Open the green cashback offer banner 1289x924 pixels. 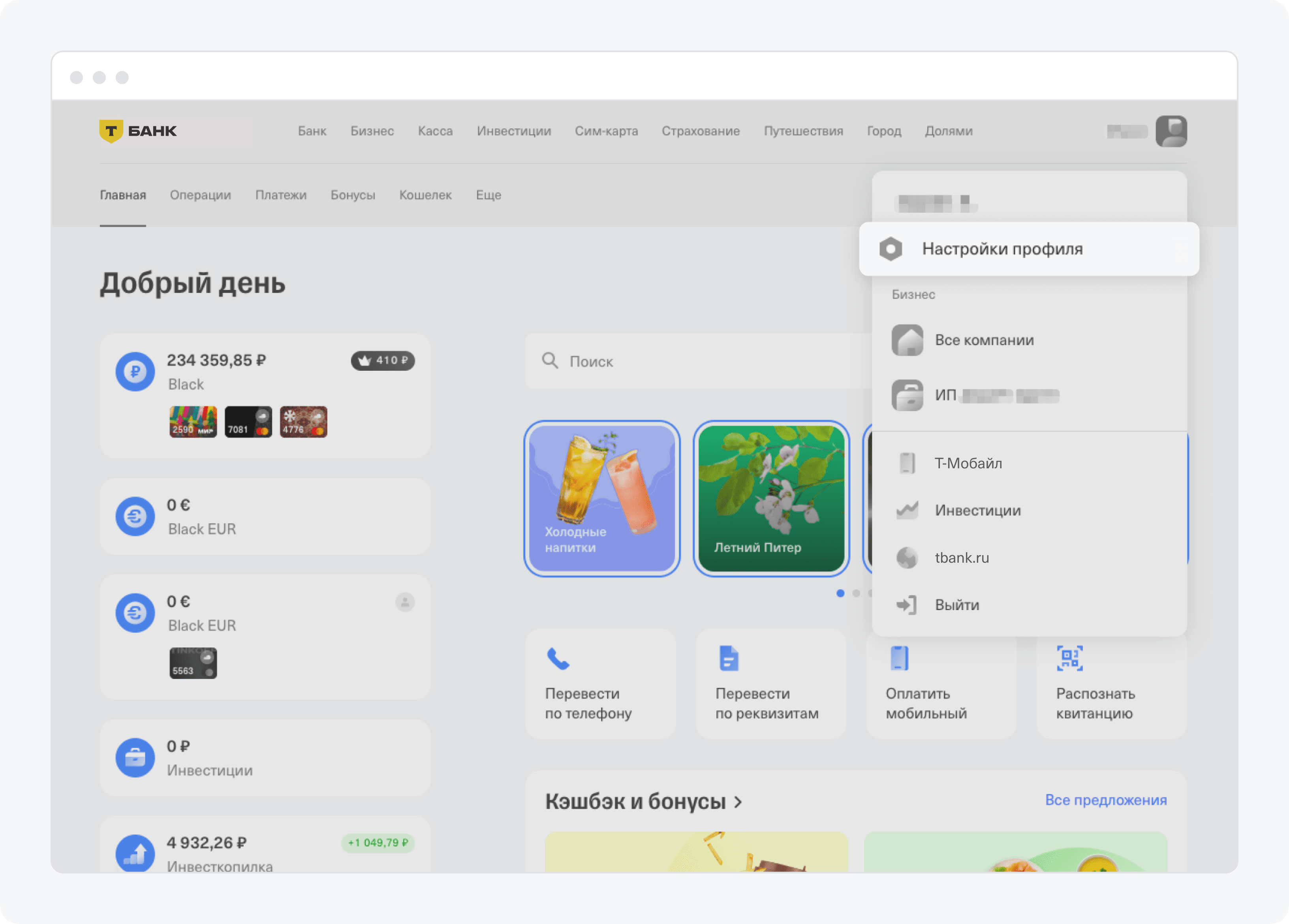click(x=1016, y=852)
